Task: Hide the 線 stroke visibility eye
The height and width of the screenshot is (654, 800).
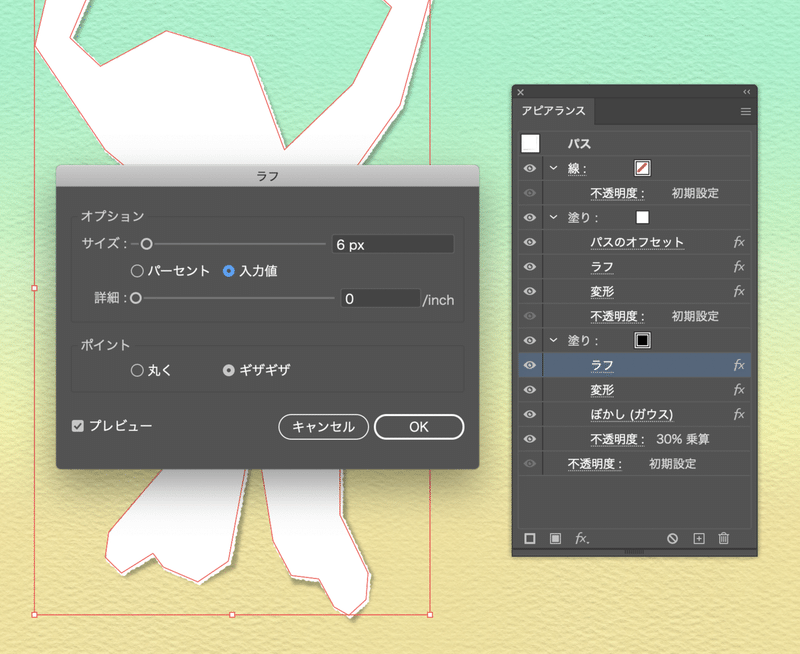Action: tap(531, 168)
